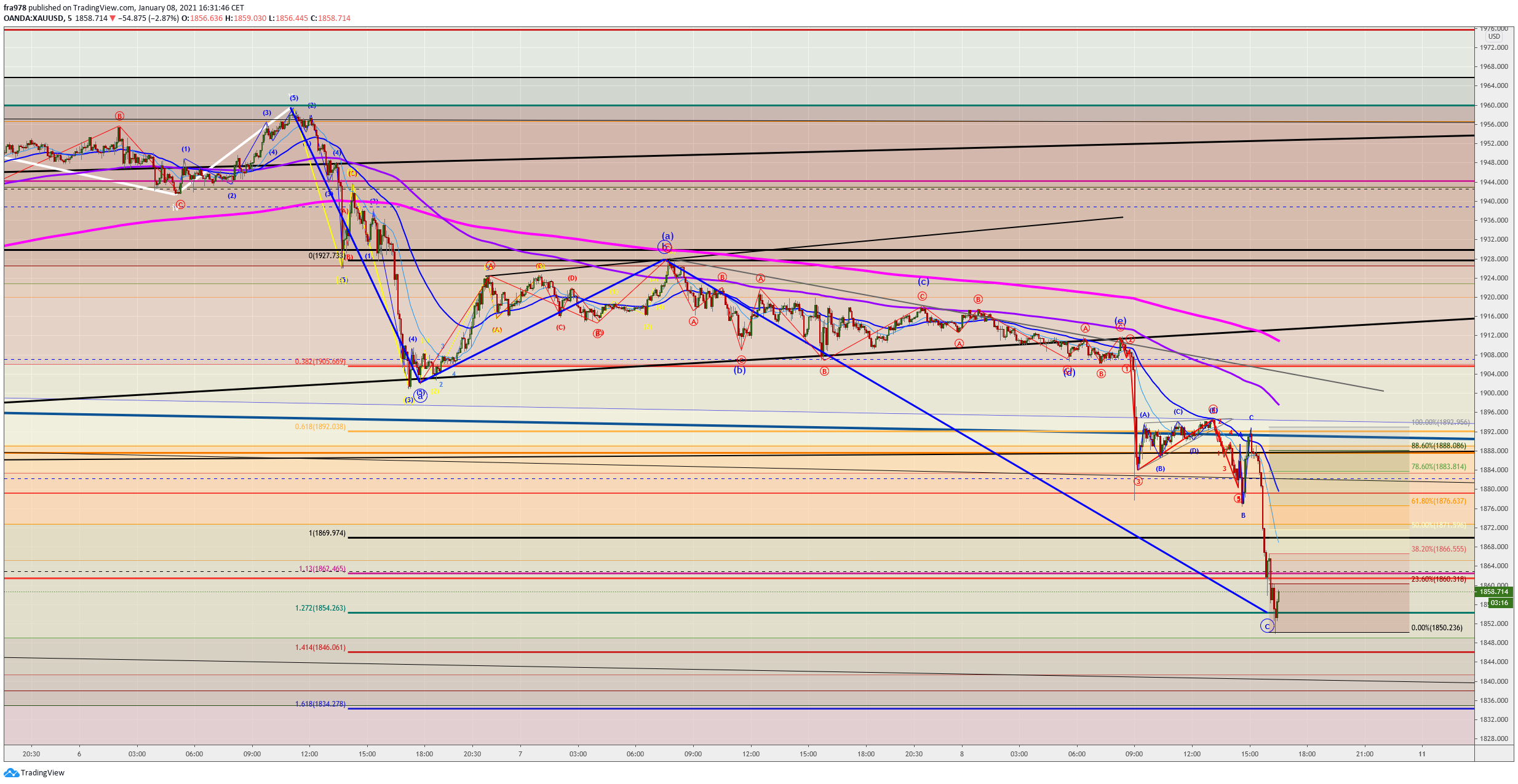The width and height of the screenshot is (1518, 784).
Task: Click the 78.60%(1883.814) retracement label
Action: coord(1439,467)
